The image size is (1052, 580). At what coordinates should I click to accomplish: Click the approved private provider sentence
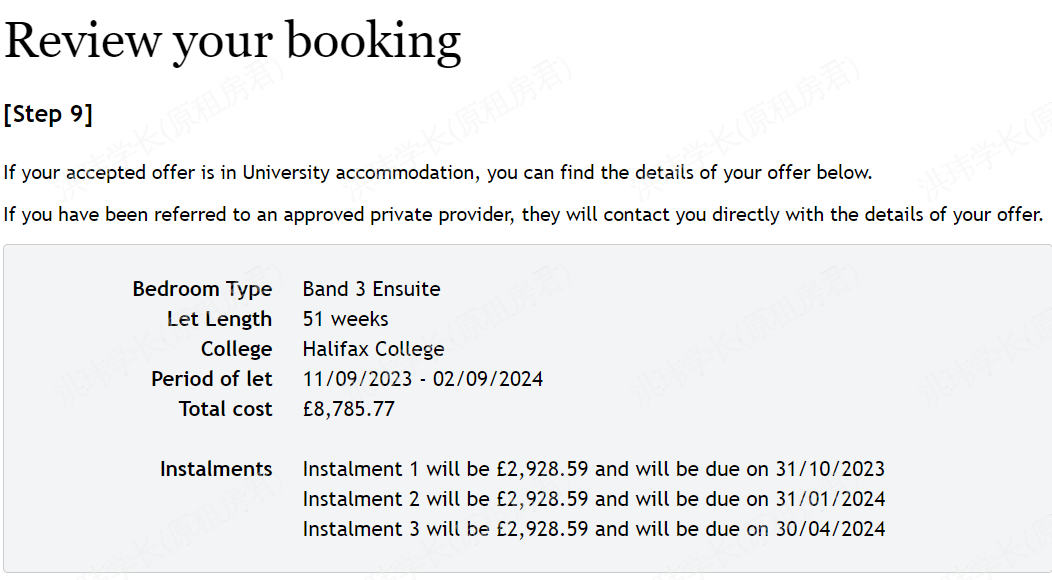[x=523, y=214]
